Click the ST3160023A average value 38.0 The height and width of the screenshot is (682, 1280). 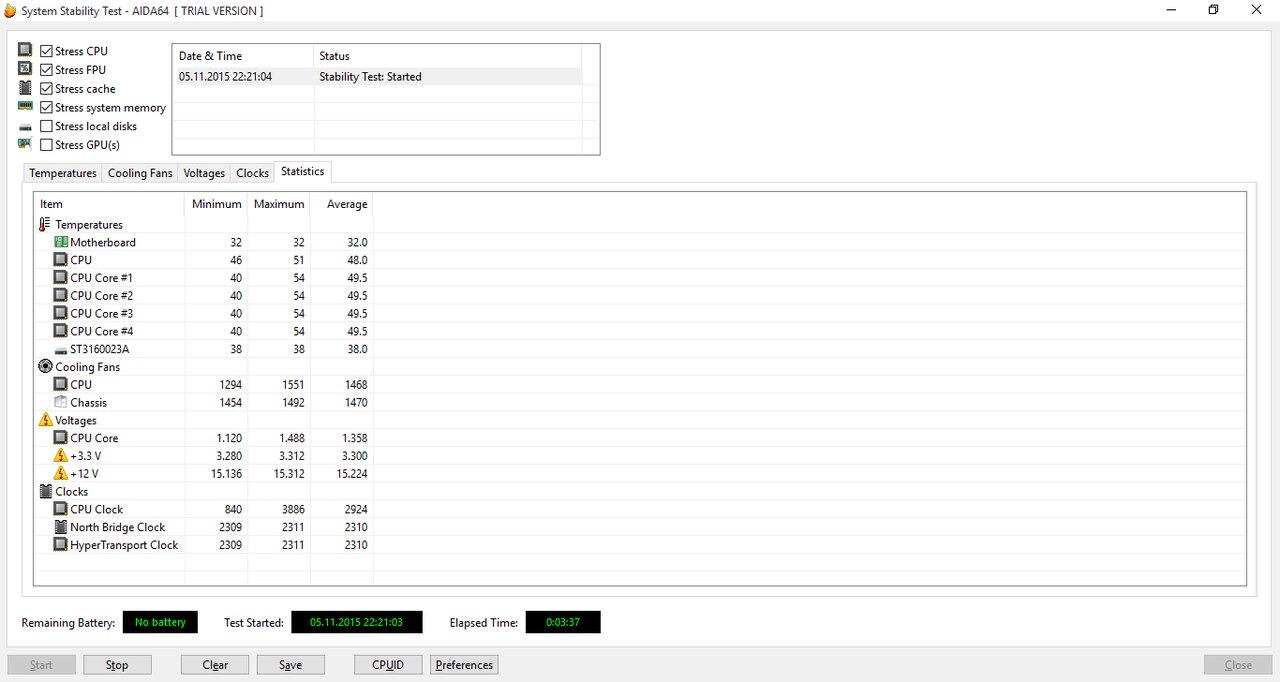[x=357, y=350]
